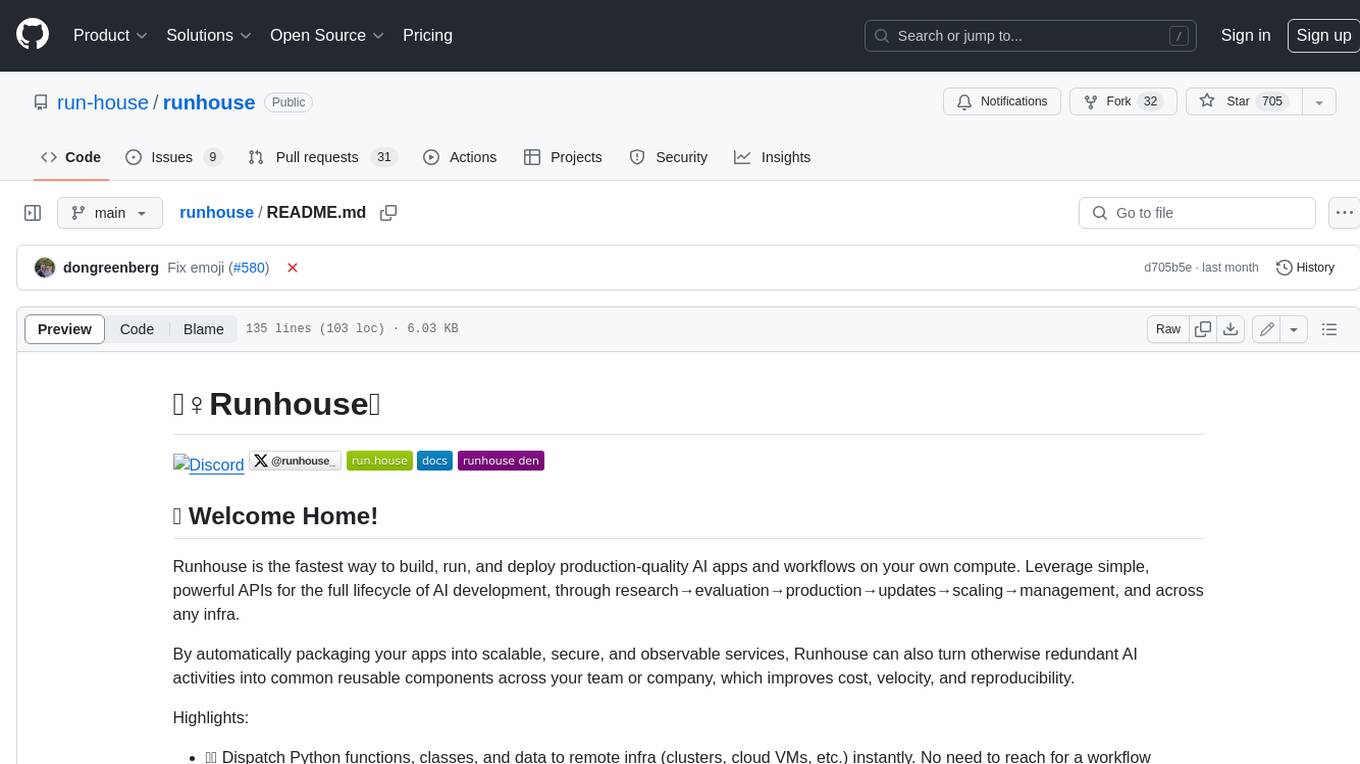
Task: Click the file size info 6.03 KB
Action: pyautogui.click(x=433, y=328)
